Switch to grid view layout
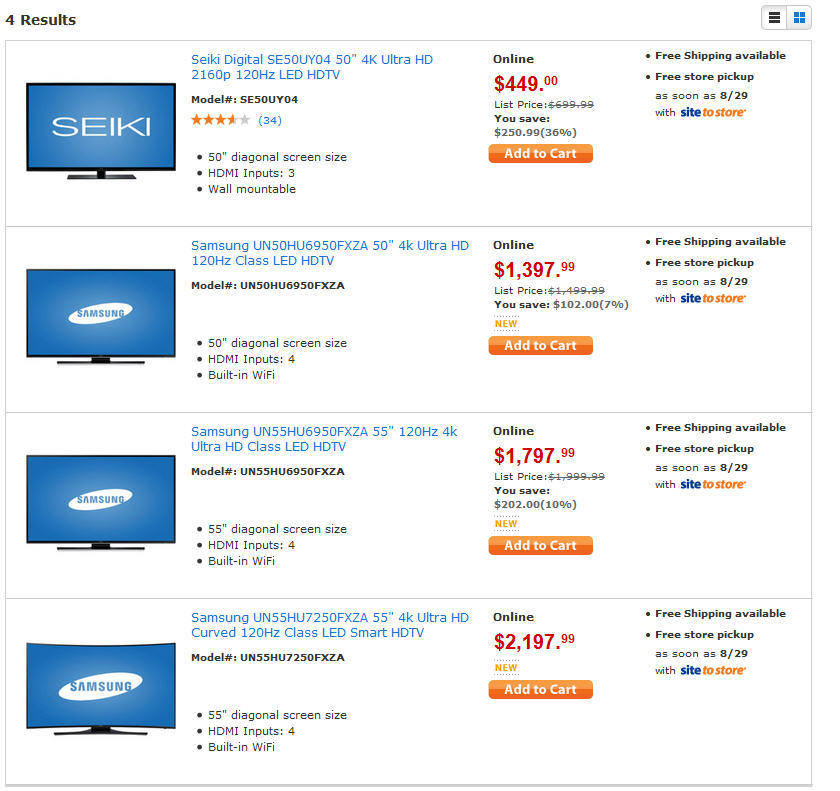The image size is (840, 791). [799, 17]
